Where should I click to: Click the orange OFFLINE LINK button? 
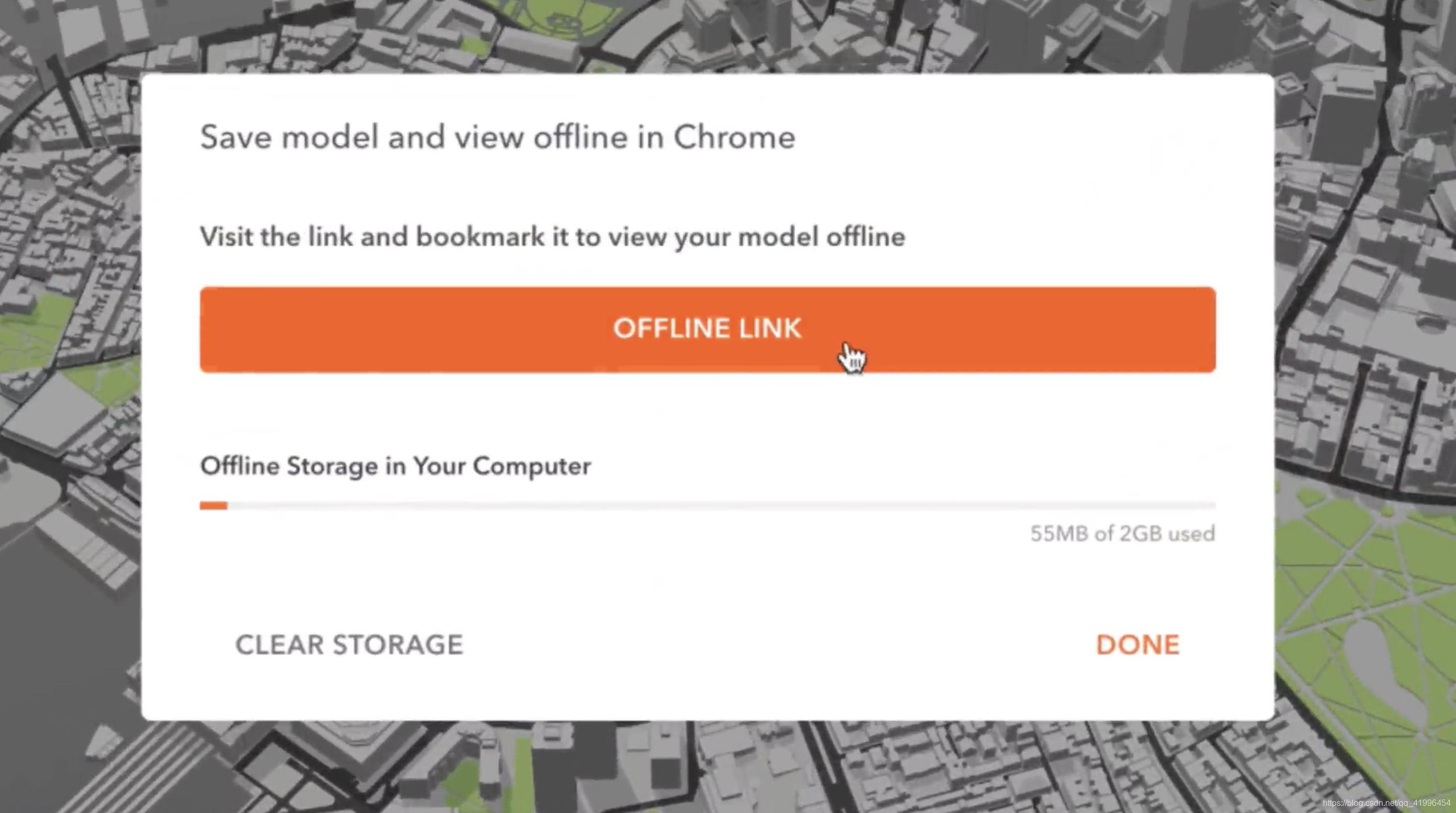click(707, 329)
